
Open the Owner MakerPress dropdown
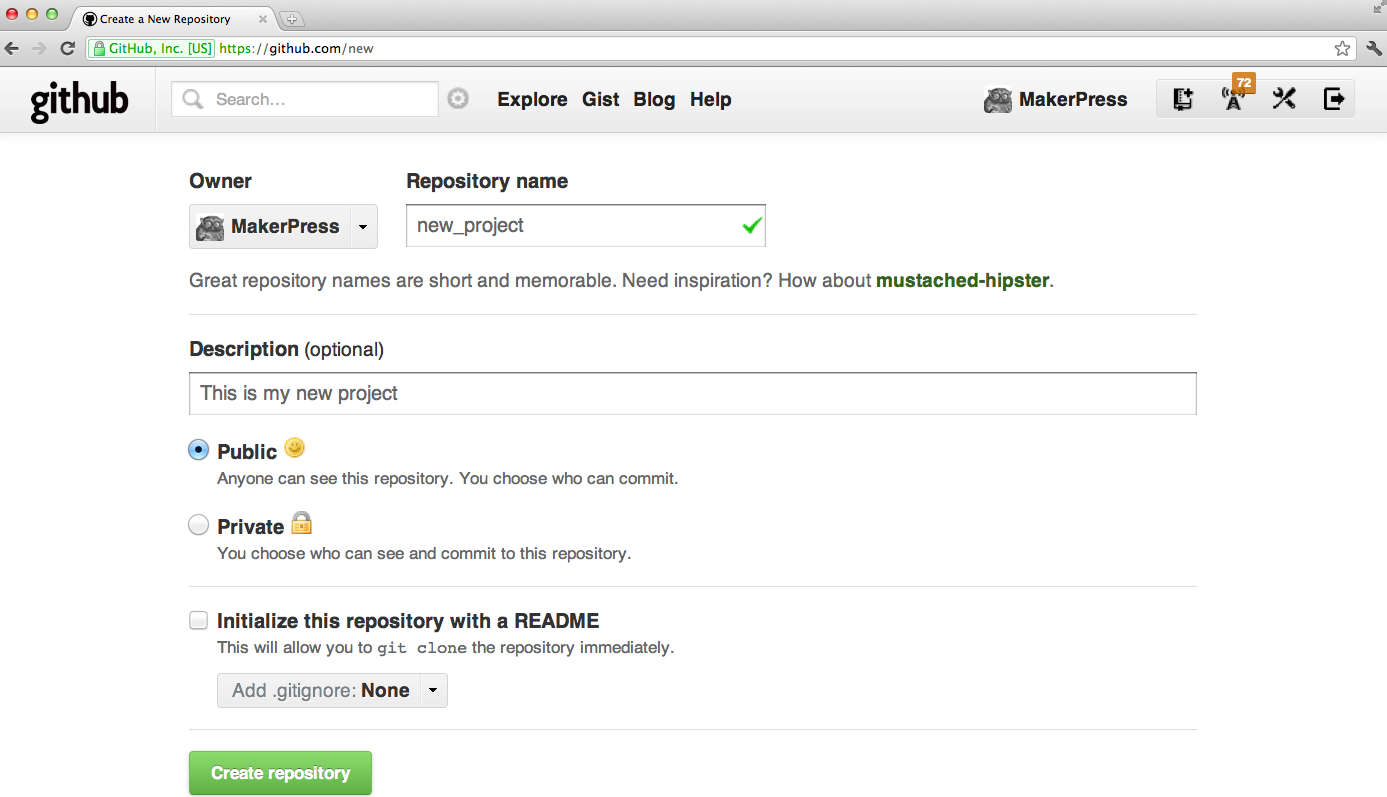283,227
